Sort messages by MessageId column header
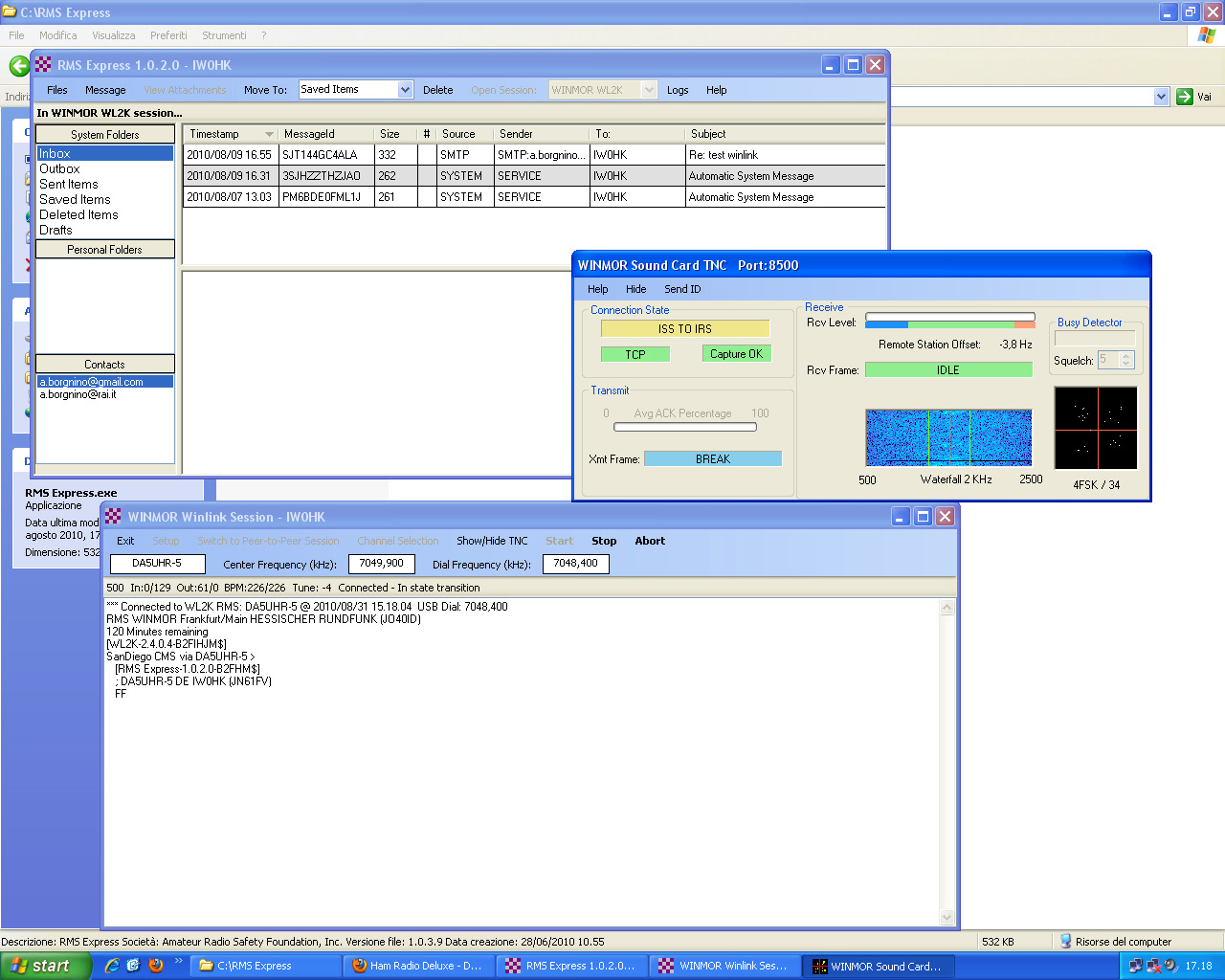This screenshot has height=980, width=1225. 325,134
